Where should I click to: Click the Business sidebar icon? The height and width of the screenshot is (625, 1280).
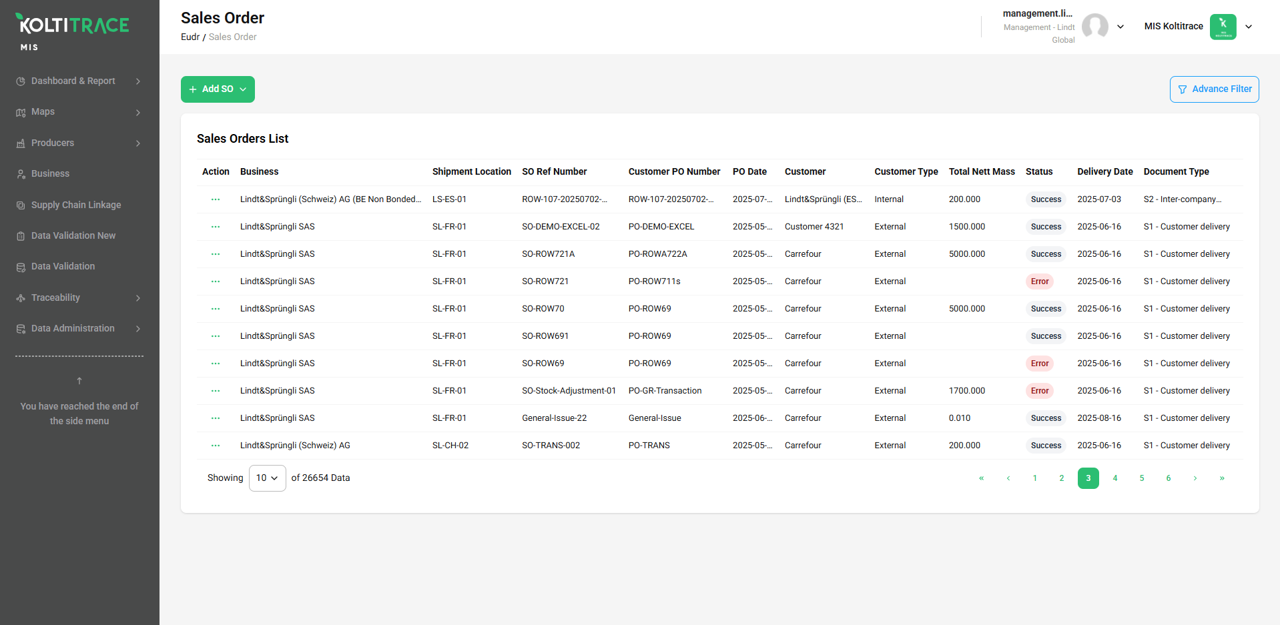[x=21, y=174]
